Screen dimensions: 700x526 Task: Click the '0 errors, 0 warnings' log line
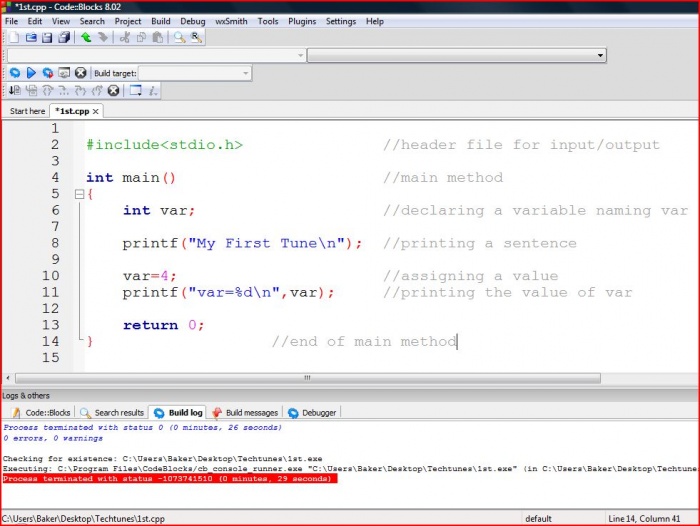tap(53, 438)
